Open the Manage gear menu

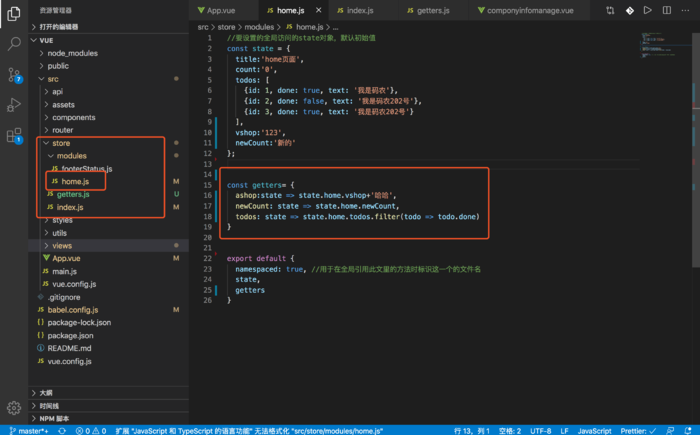click(14, 408)
